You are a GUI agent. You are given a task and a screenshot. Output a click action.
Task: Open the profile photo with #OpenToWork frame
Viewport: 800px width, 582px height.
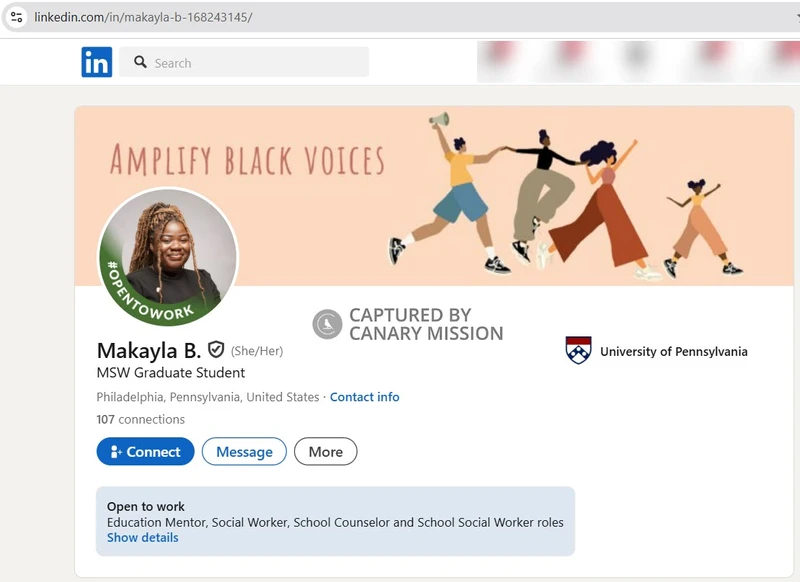[x=168, y=256]
